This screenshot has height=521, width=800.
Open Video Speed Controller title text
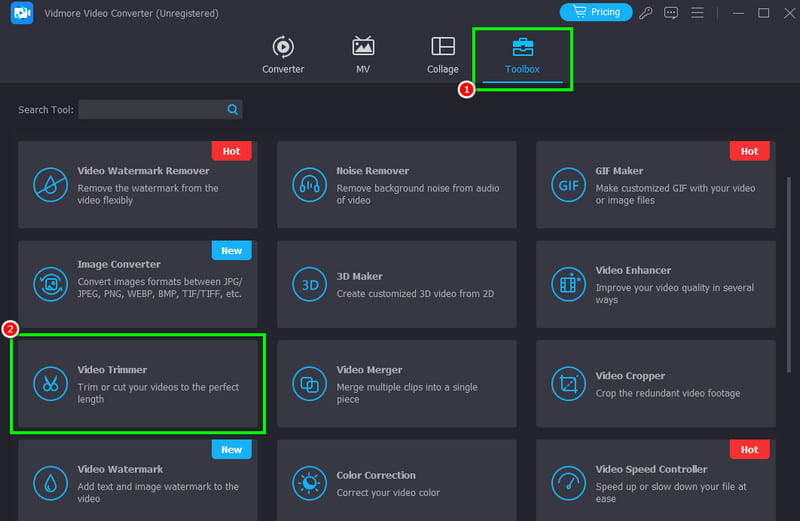[x=651, y=469]
